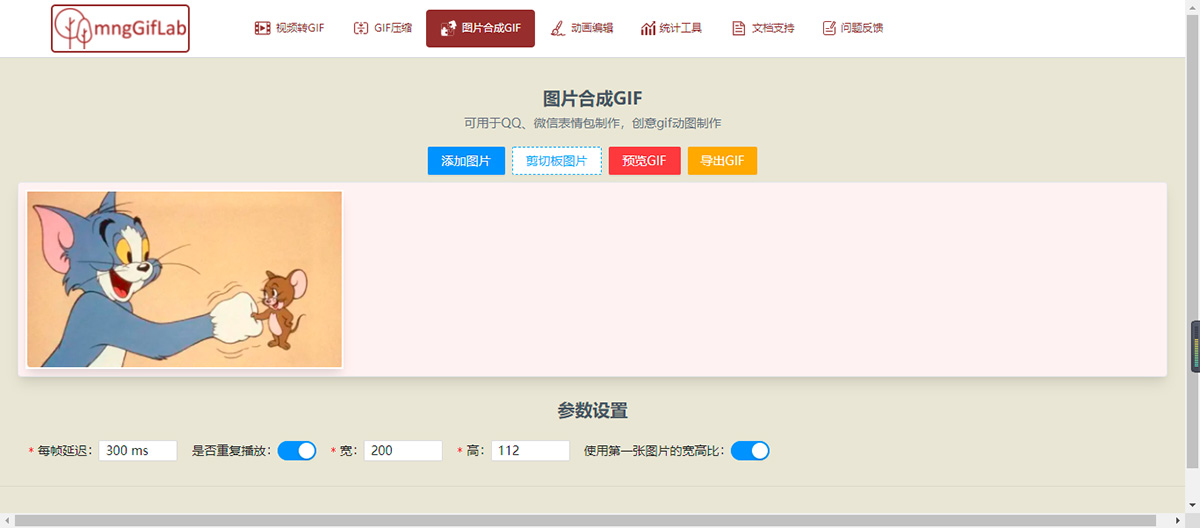Click the 剪切板图片 dashed button
The height and width of the screenshot is (528, 1200).
557,161
